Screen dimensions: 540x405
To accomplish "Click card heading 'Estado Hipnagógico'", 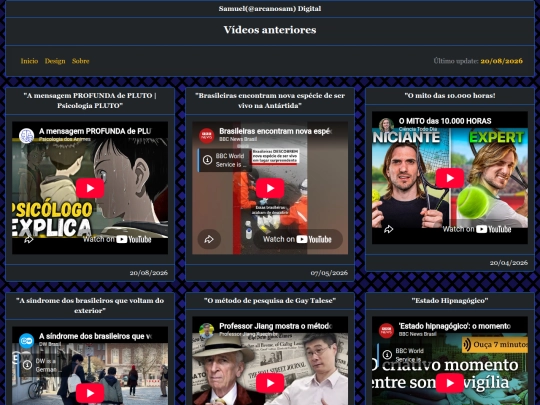I will tap(450, 301).
